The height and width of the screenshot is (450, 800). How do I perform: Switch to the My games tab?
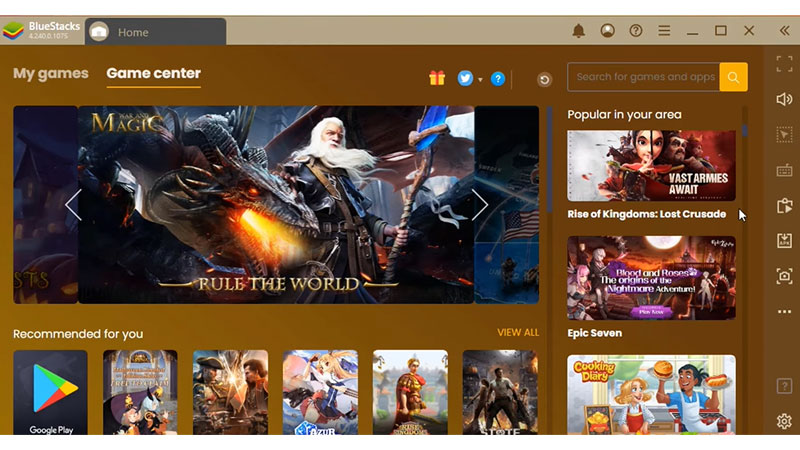point(51,73)
